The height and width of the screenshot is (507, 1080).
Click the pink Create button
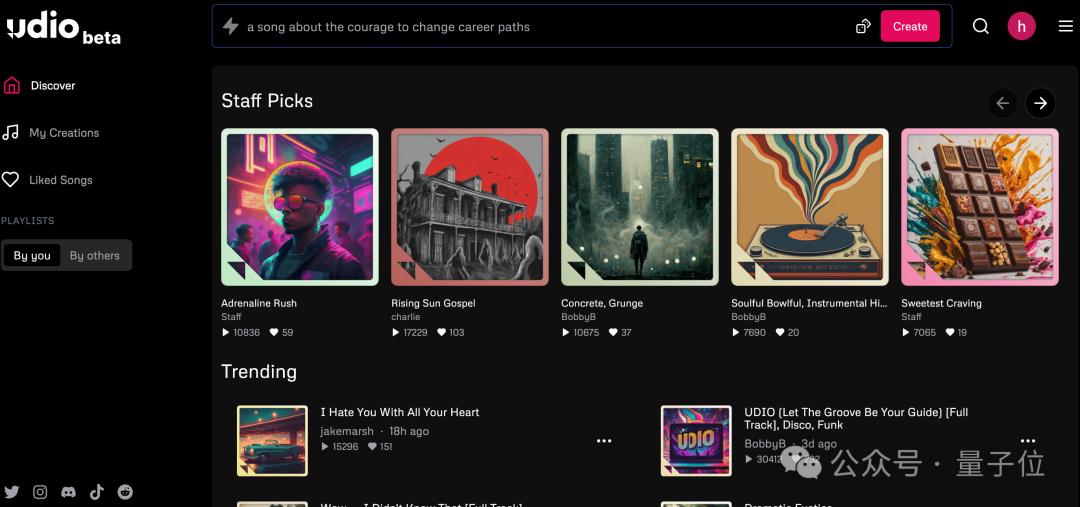point(910,26)
